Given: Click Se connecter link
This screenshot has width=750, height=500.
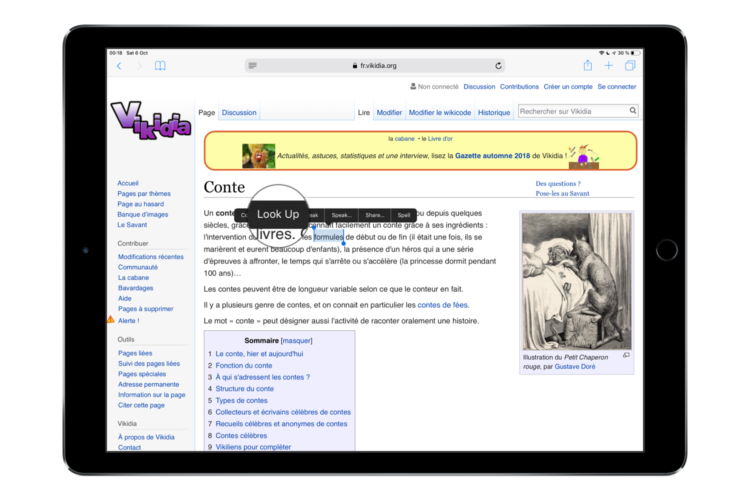Looking at the screenshot, I should [617, 87].
